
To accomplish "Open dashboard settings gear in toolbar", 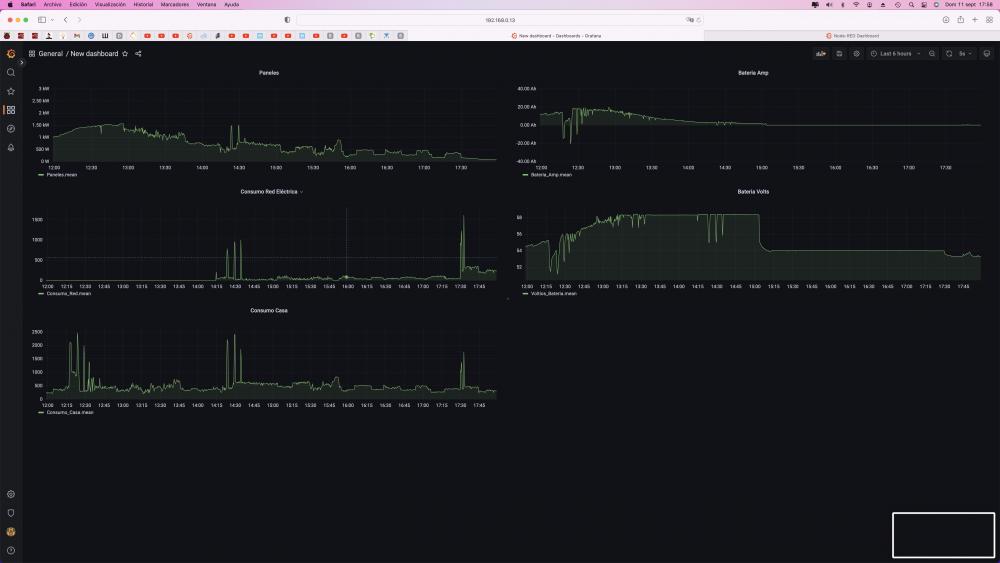I will click(x=857, y=54).
